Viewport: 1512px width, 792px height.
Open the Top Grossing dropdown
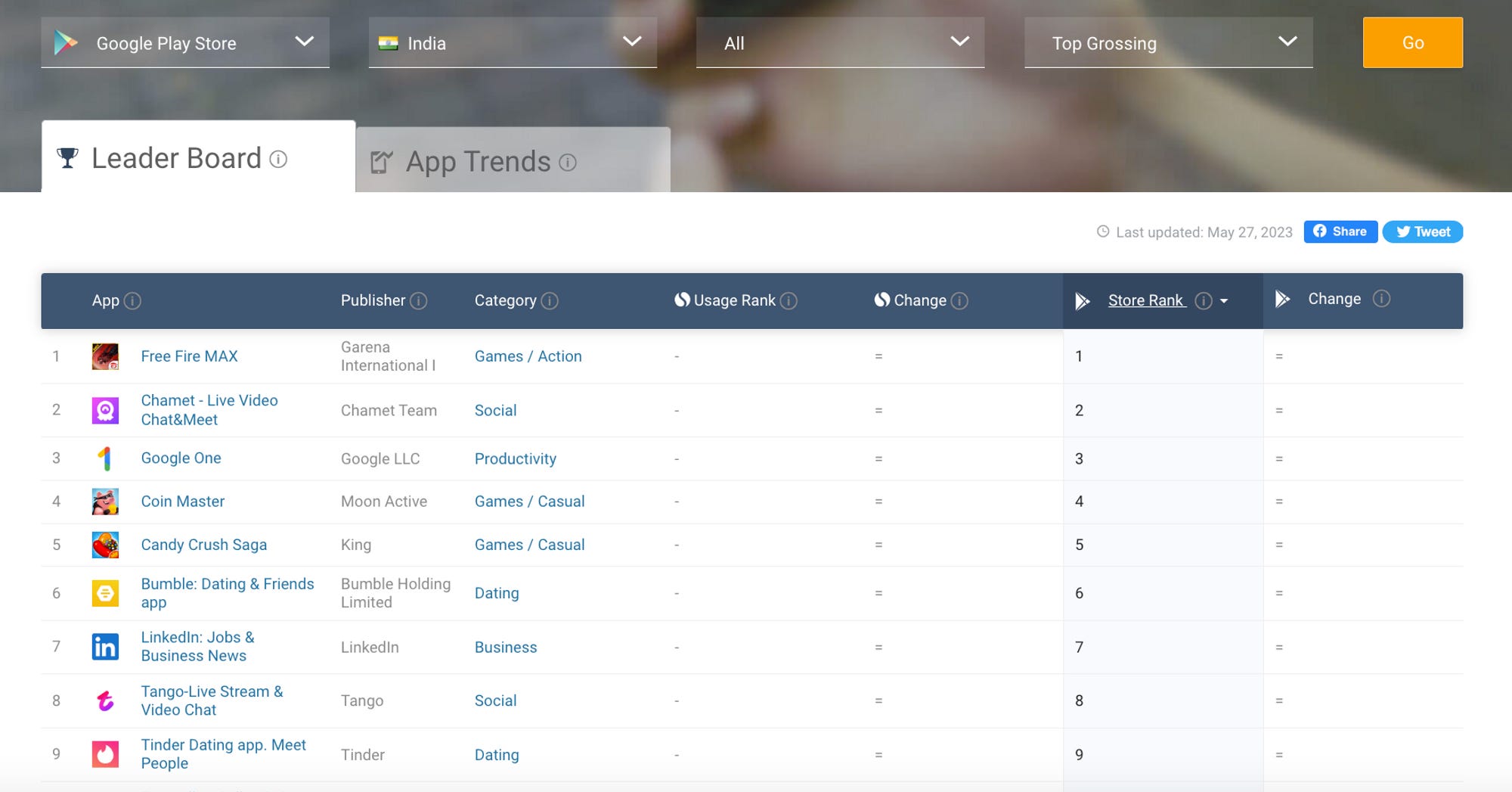coord(1168,42)
